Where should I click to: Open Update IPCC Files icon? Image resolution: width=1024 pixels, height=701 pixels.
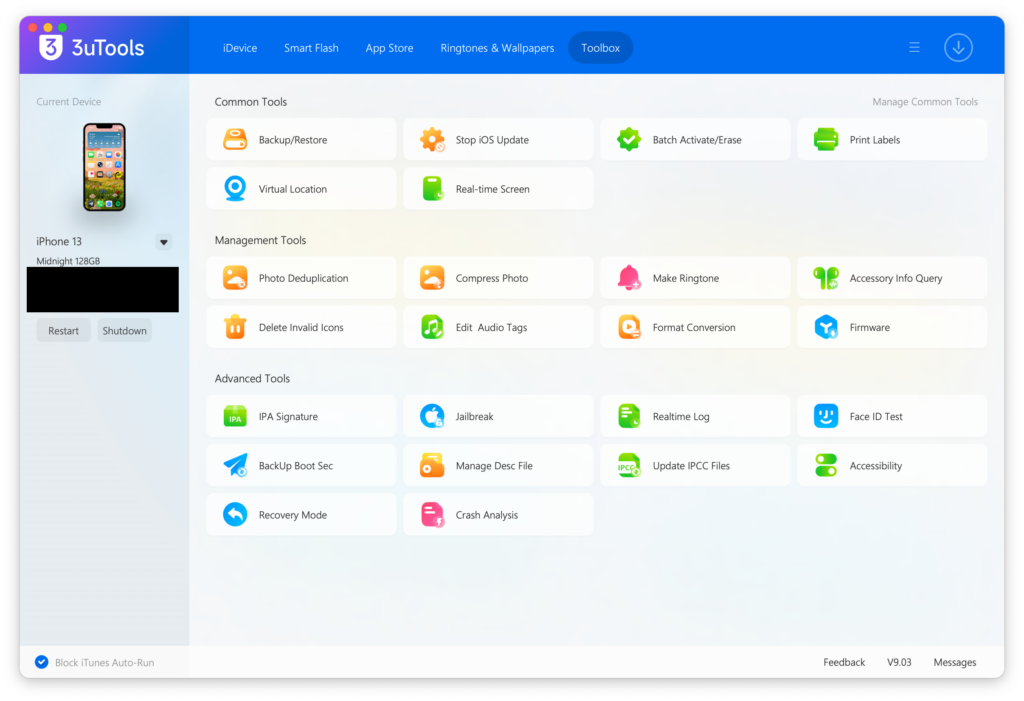click(x=629, y=466)
